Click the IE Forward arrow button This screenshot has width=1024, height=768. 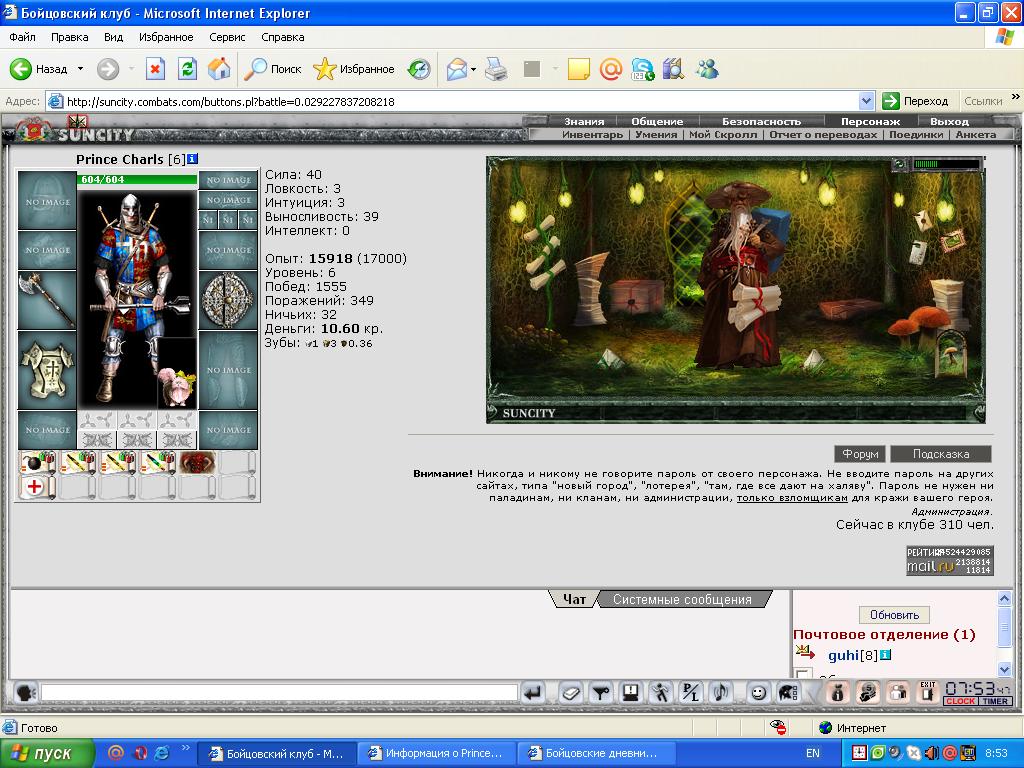click(108, 69)
